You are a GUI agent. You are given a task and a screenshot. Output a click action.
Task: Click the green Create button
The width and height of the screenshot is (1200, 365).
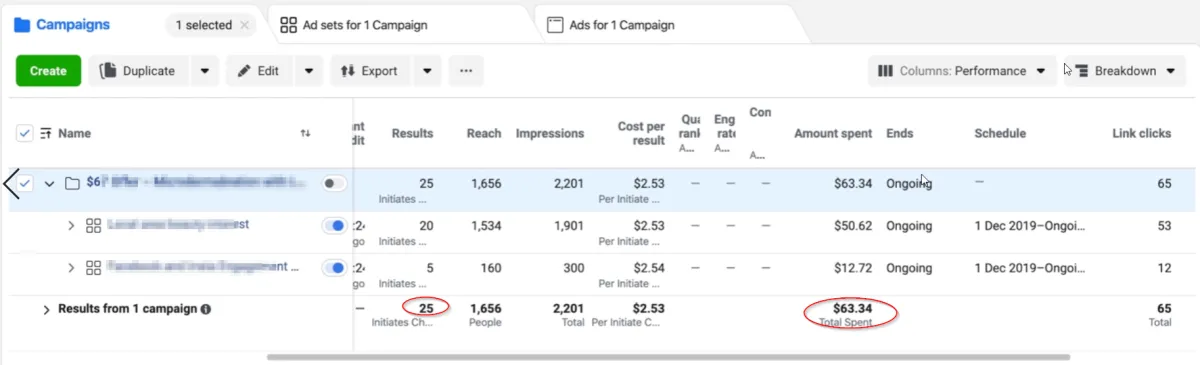coord(48,71)
